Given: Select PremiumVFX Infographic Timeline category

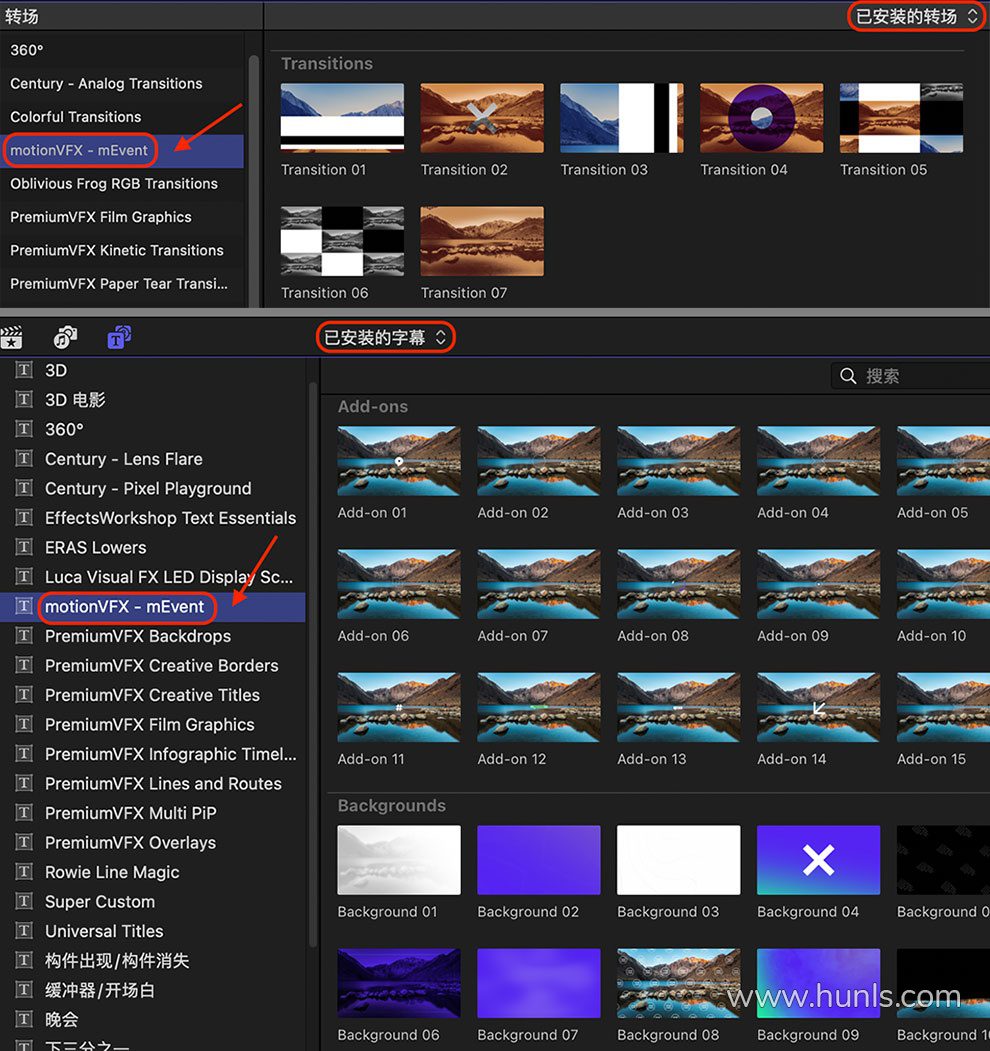Looking at the screenshot, I should [153, 753].
